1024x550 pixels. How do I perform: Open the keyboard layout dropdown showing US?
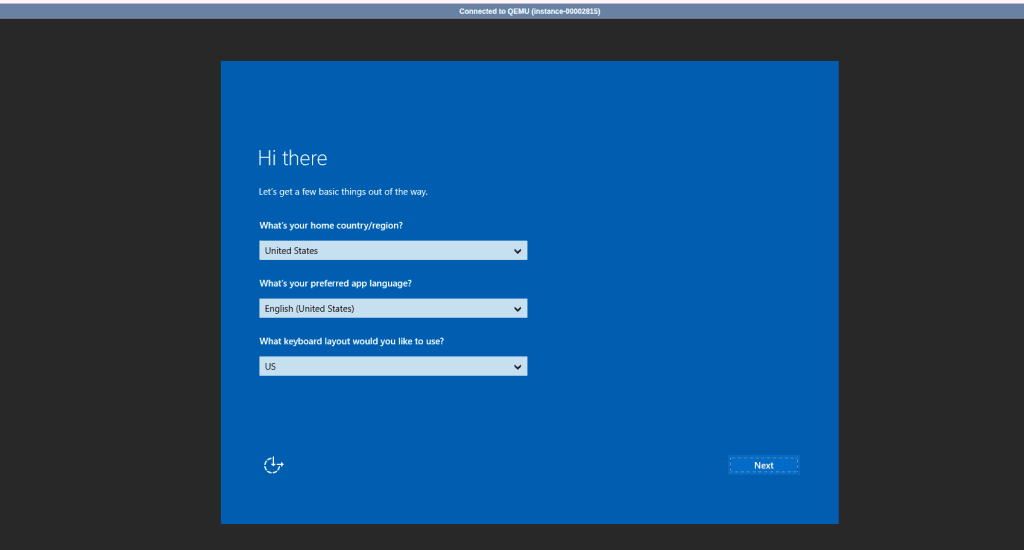(x=393, y=366)
